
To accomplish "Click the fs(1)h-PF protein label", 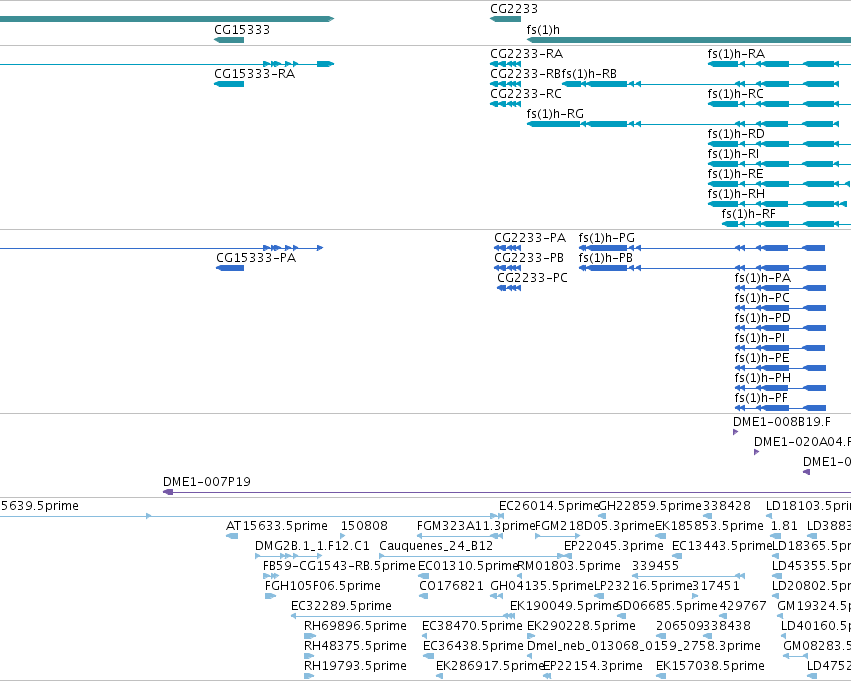I will [761, 399].
